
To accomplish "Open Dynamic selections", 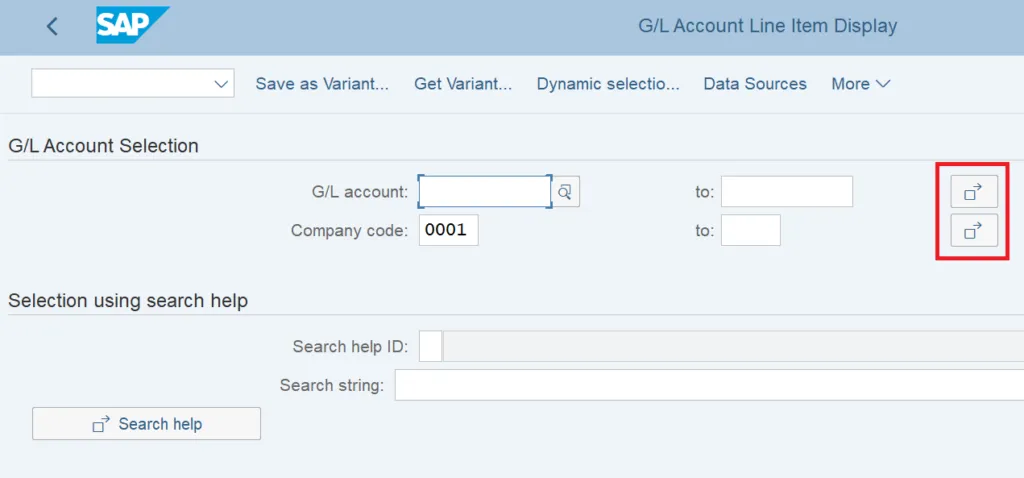I will point(607,84).
